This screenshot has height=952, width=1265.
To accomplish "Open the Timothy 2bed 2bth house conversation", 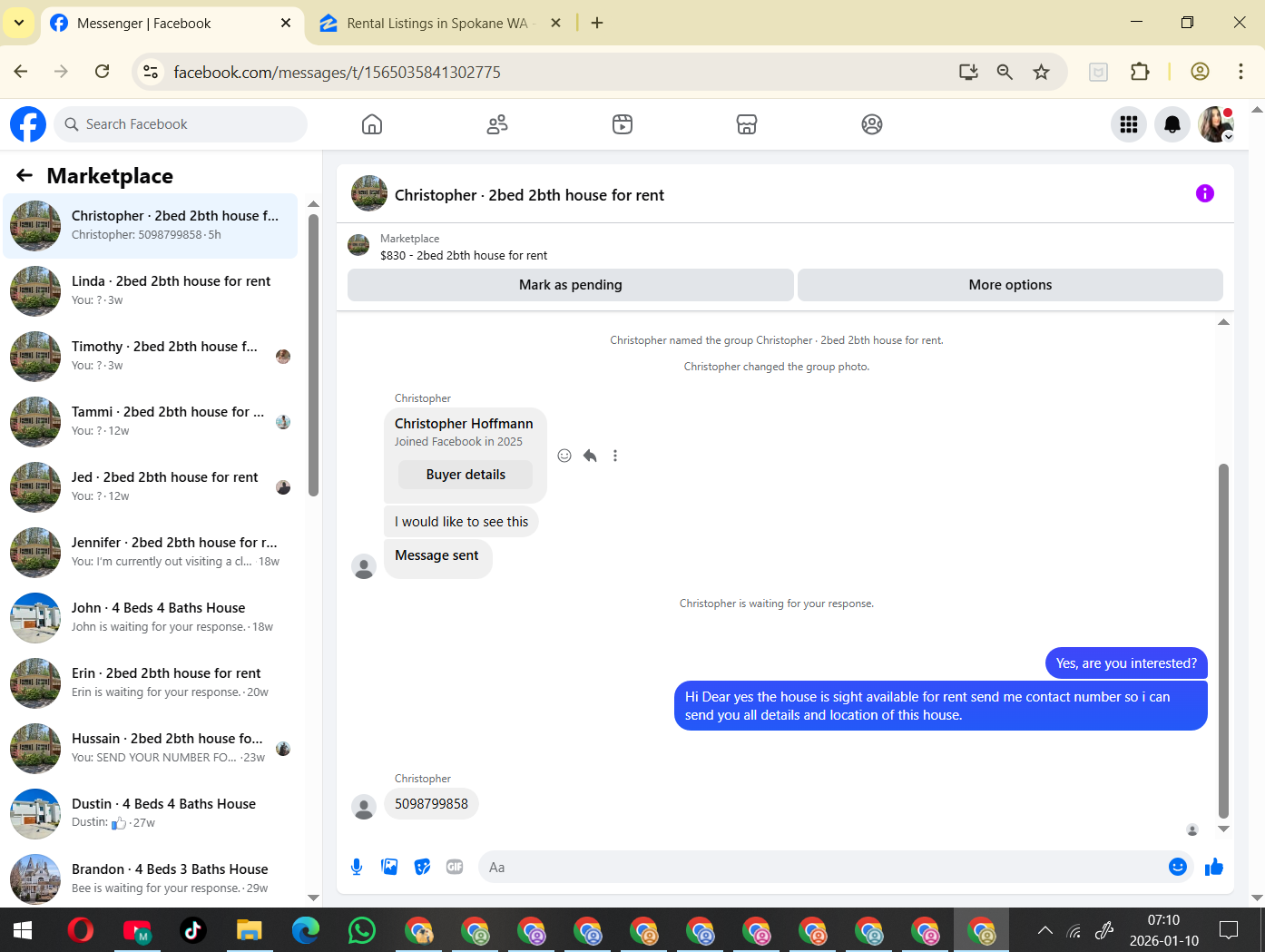I will click(x=151, y=356).
